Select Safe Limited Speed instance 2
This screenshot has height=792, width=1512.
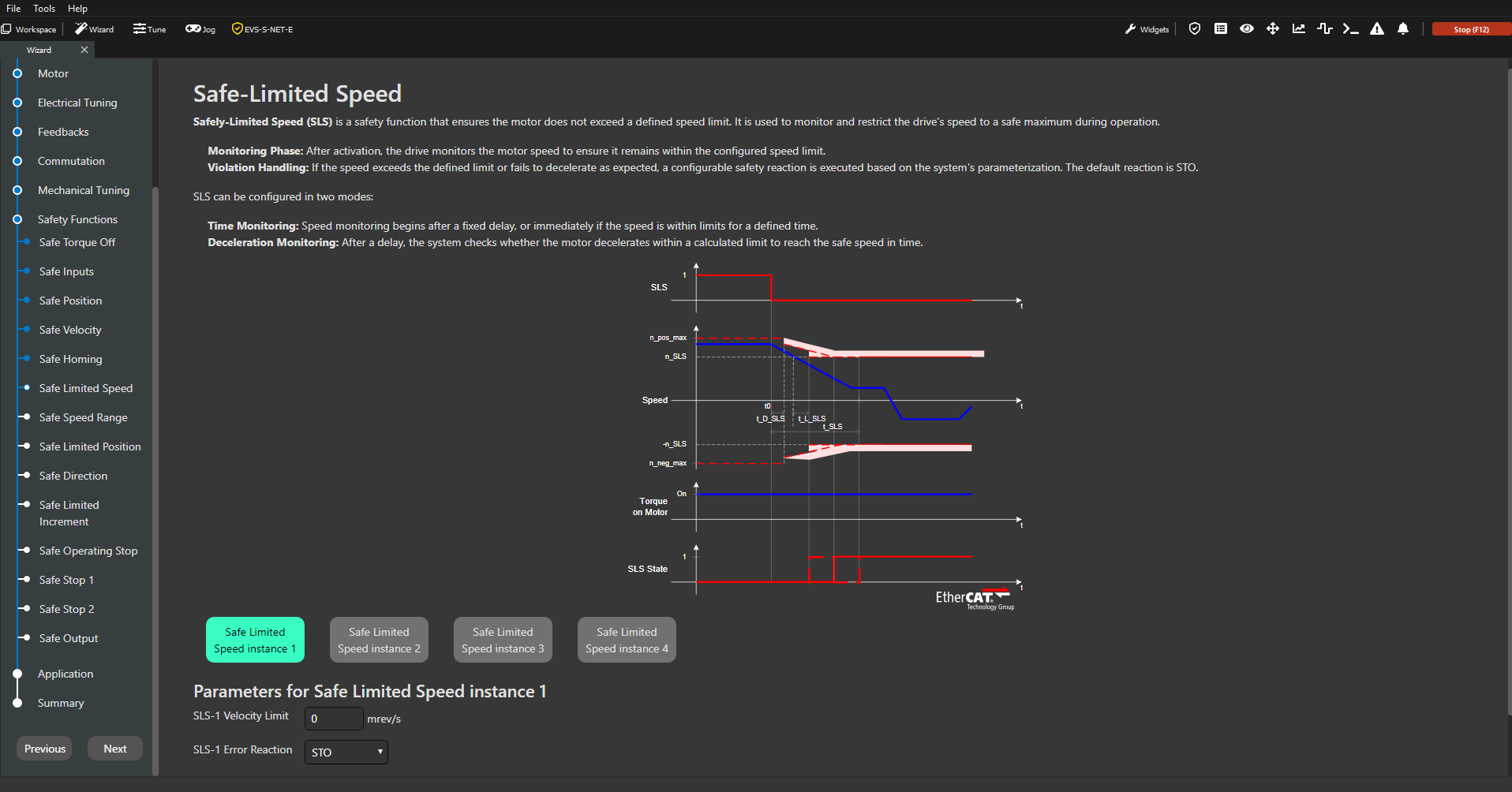379,640
